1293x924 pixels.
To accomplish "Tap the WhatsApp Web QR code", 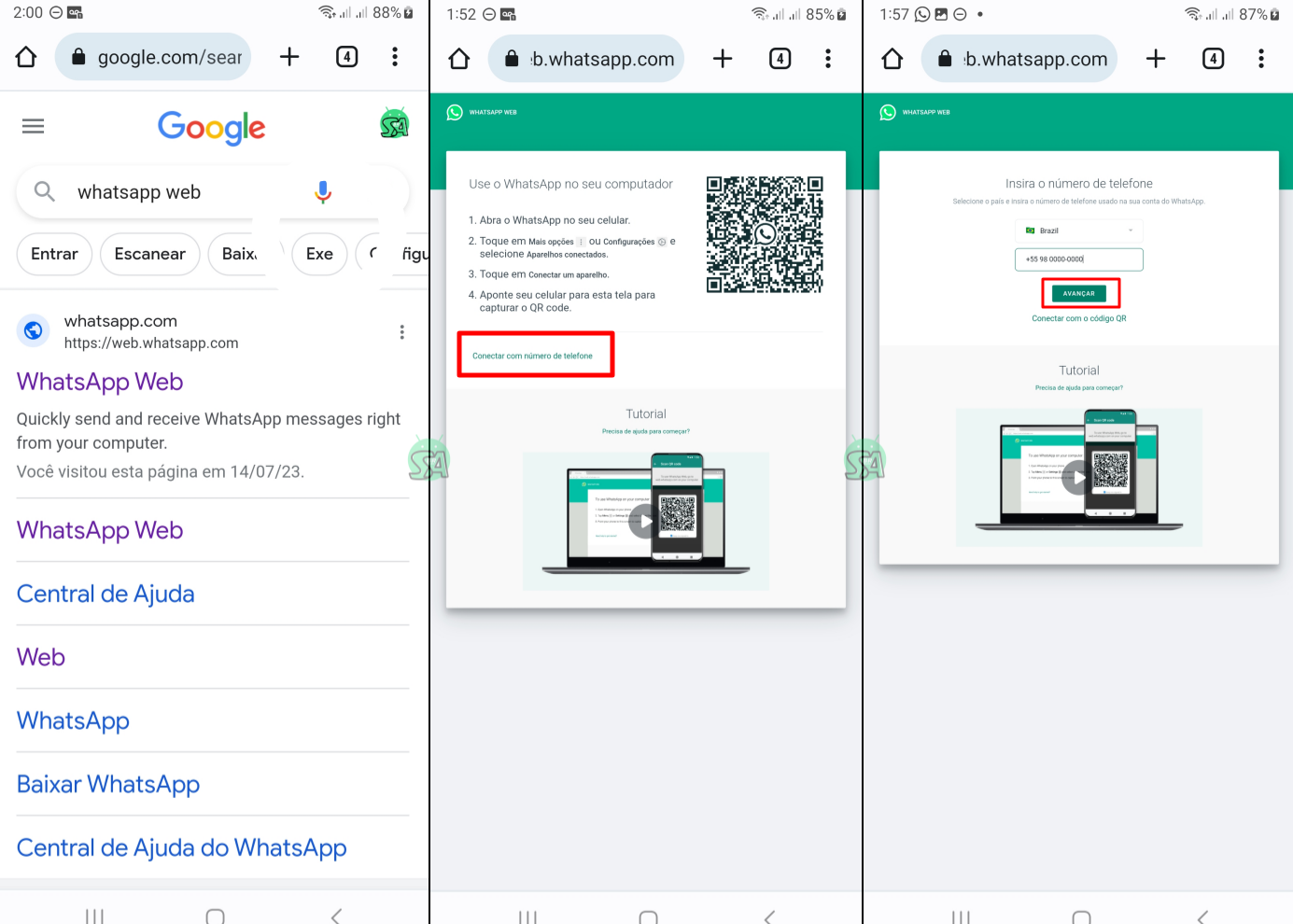I will 765,234.
